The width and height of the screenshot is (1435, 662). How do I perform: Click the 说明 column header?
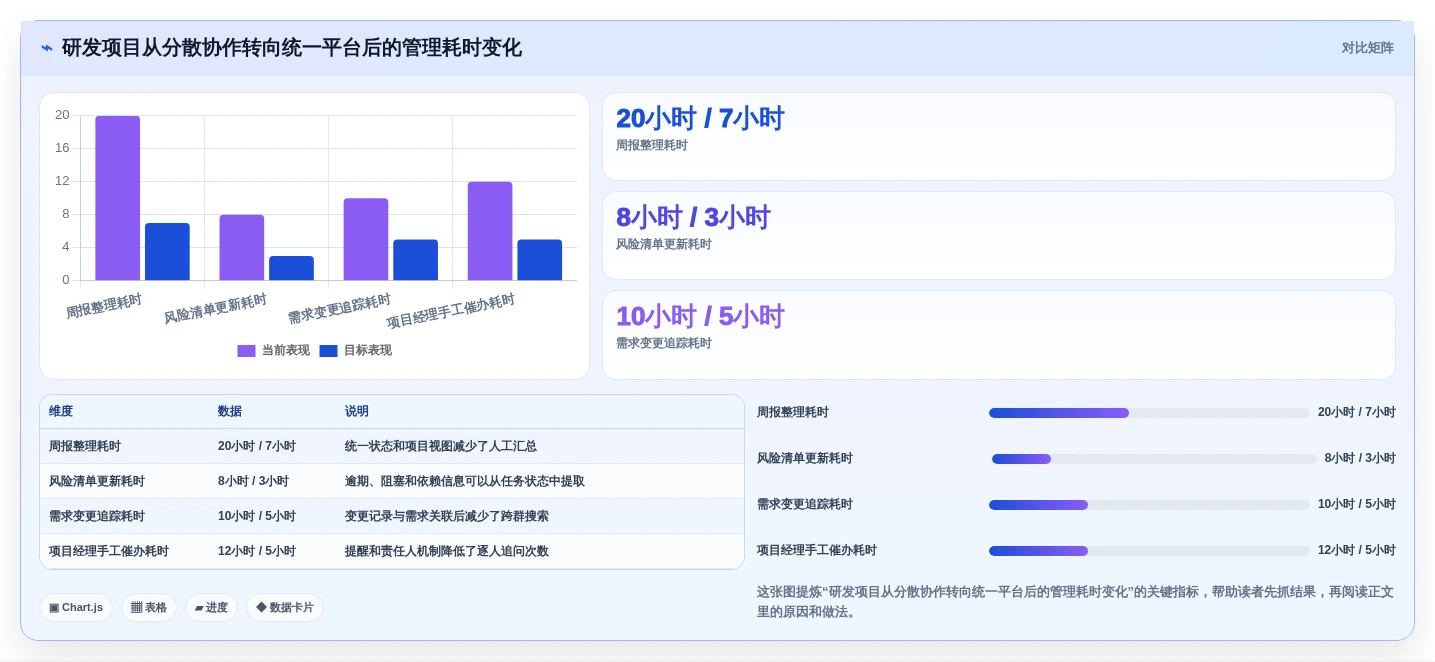pos(357,412)
